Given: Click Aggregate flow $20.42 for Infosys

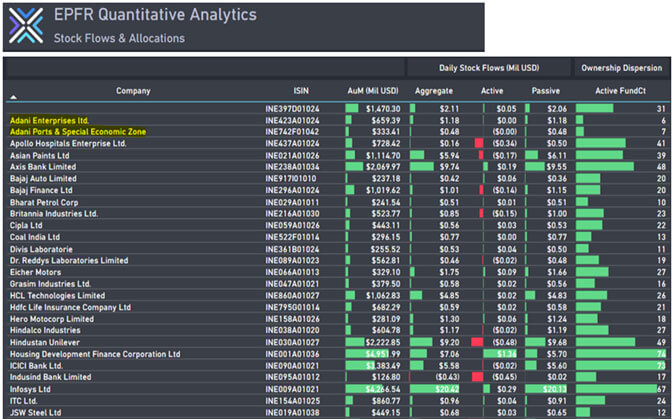Looking at the screenshot, I should click(447, 389).
